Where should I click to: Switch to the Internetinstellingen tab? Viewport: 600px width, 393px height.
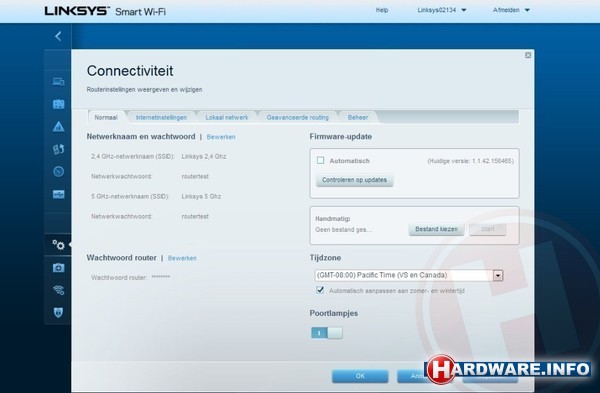pyautogui.click(x=161, y=117)
